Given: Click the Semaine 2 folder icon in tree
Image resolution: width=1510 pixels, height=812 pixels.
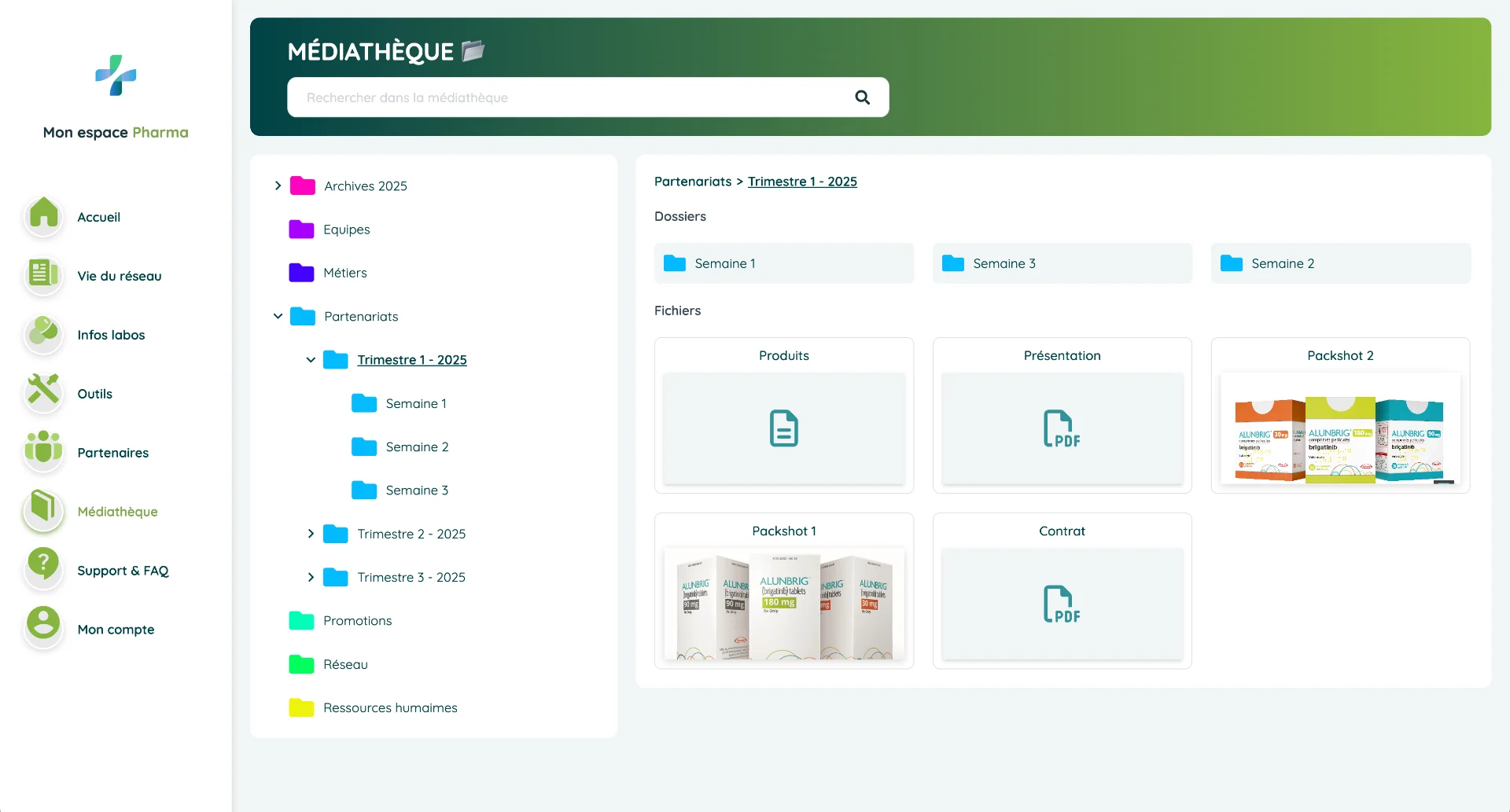Looking at the screenshot, I should pyautogui.click(x=364, y=446).
